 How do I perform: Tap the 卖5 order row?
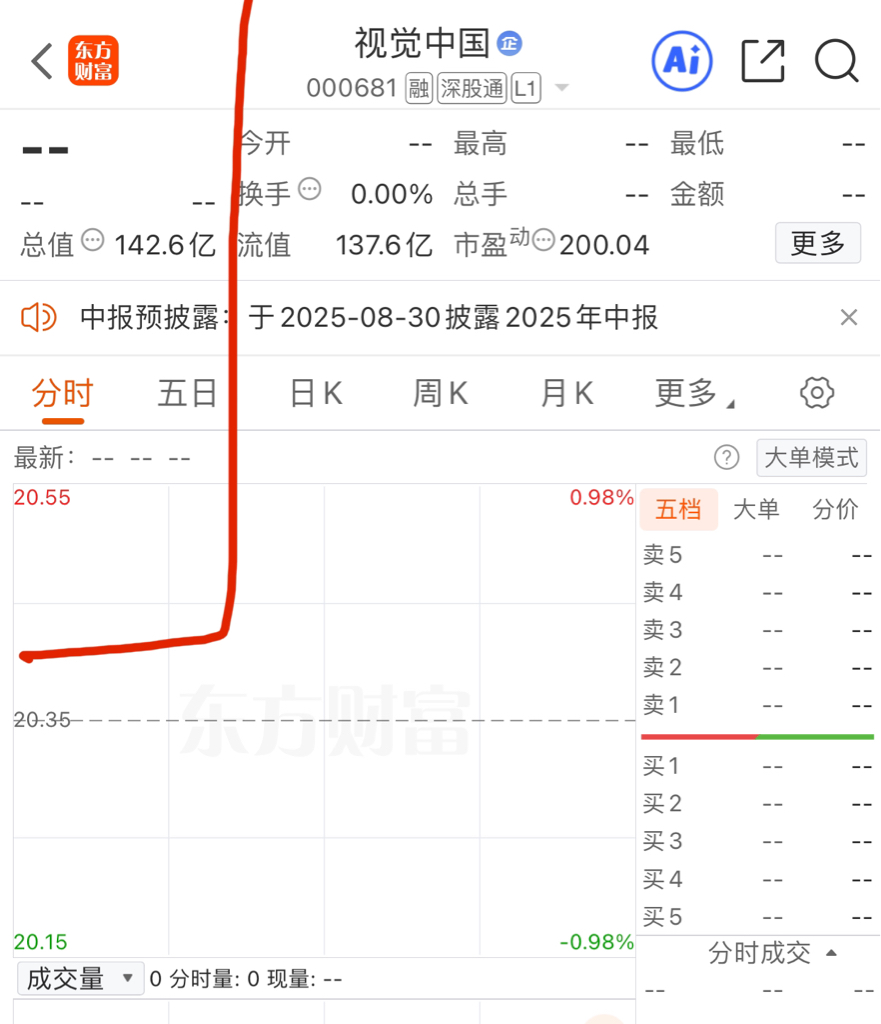(x=758, y=555)
